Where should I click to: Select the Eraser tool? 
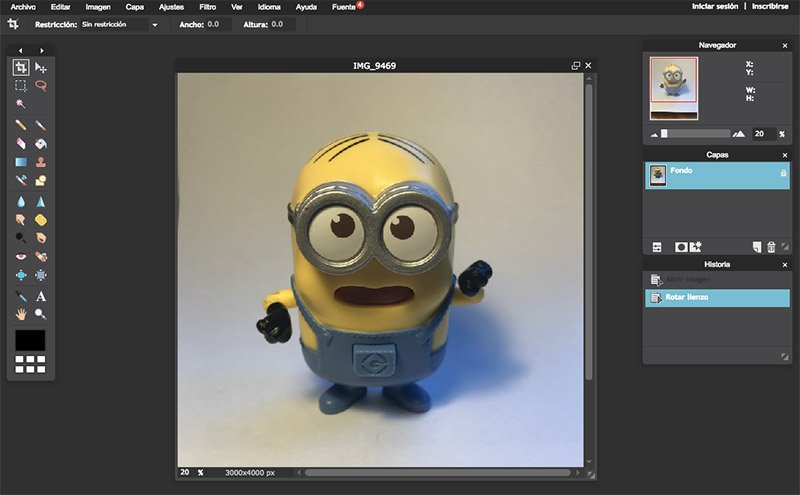(21, 144)
